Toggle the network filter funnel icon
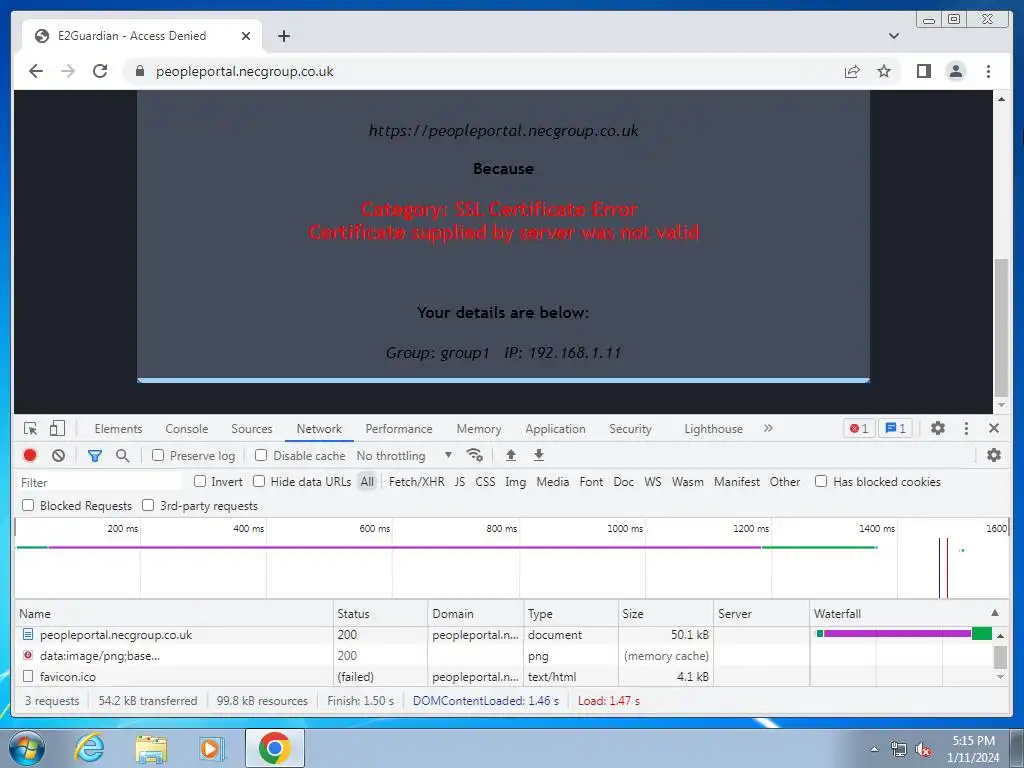 click(x=95, y=455)
